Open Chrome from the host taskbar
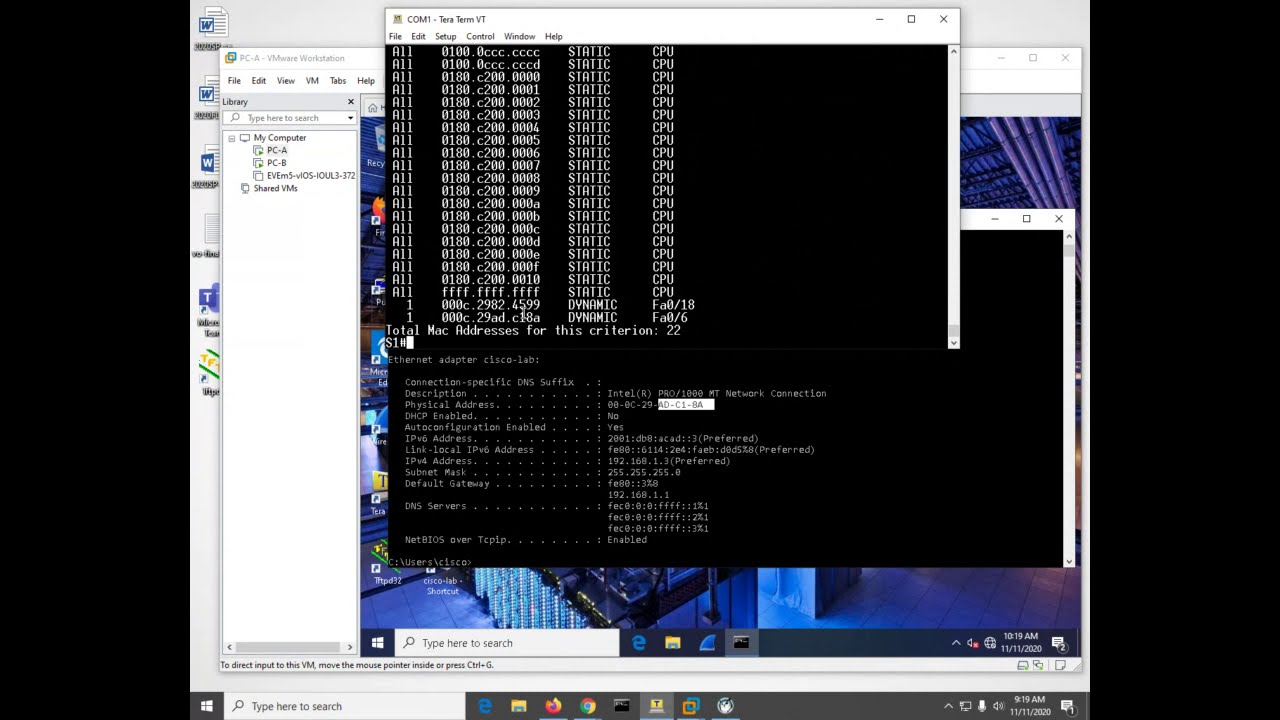This screenshot has height=720, width=1280. pyautogui.click(x=588, y=706)
